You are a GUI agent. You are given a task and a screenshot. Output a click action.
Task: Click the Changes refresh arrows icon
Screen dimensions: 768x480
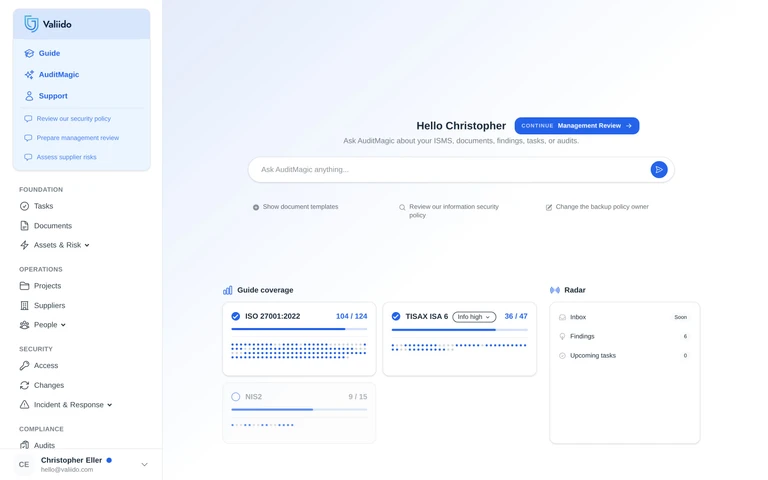point(24,385)
